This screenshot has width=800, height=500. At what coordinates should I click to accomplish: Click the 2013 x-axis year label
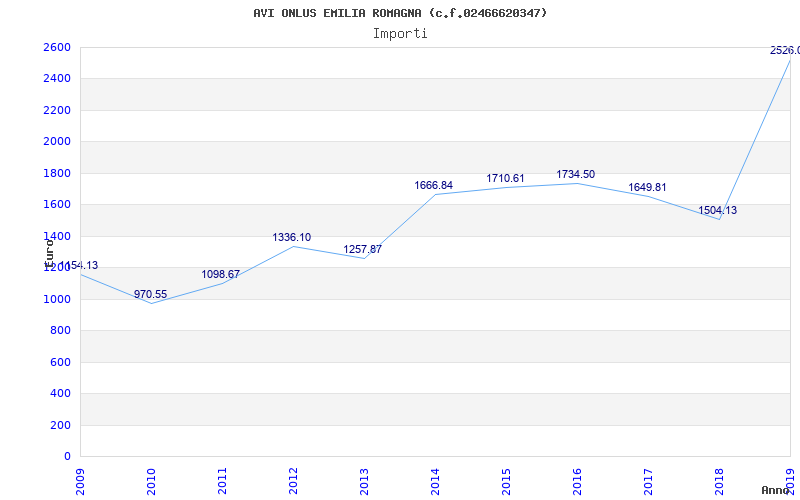click(x=364, y=481)
